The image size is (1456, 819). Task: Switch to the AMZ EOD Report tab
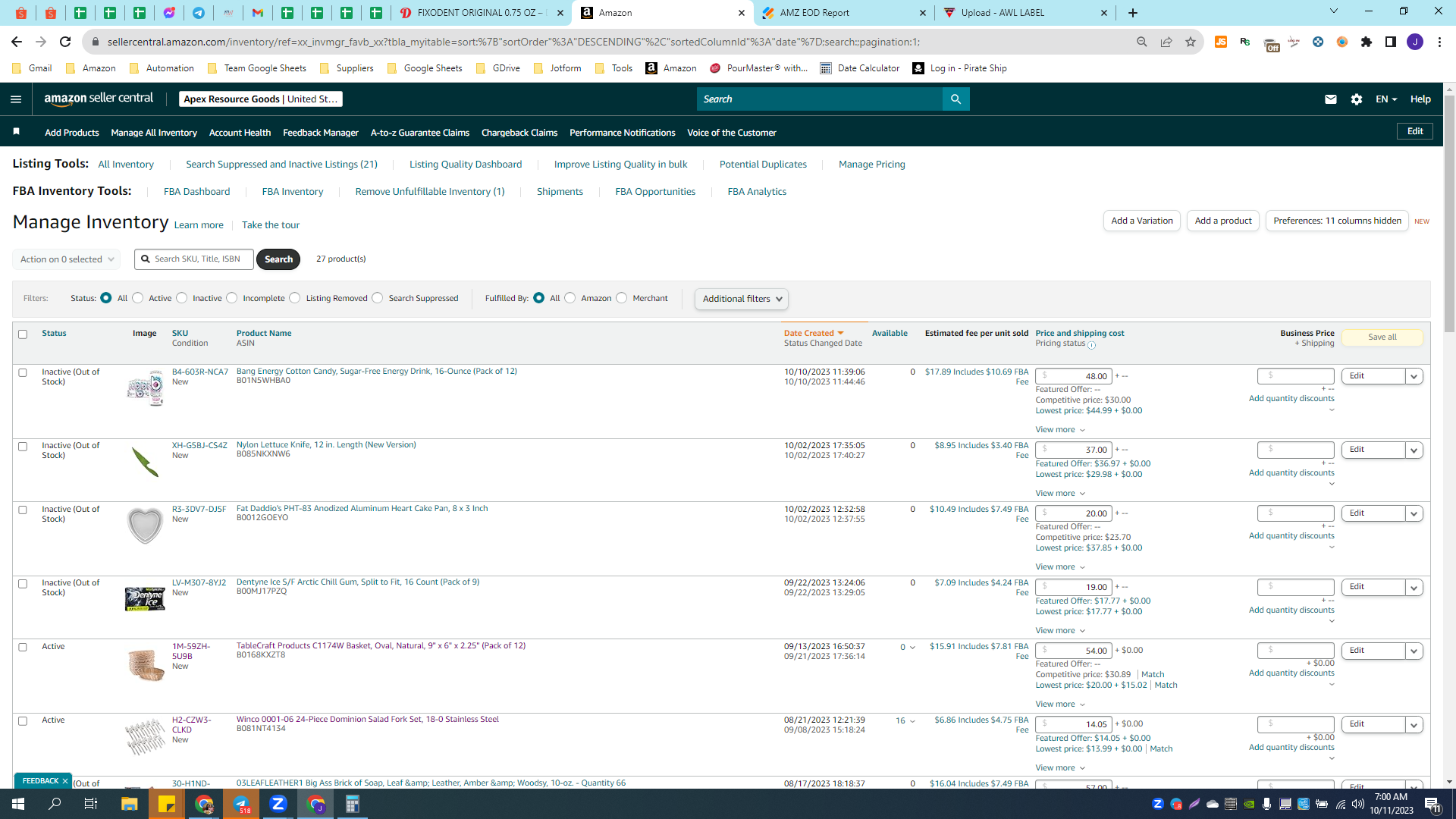pos(843,13)
